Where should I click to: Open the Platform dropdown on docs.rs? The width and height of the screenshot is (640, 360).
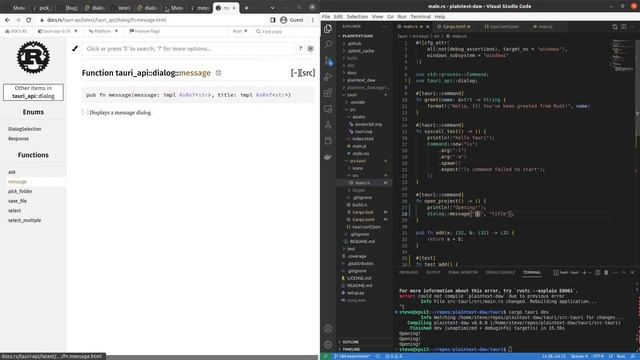pyautogui.click(x=103, y=31)
